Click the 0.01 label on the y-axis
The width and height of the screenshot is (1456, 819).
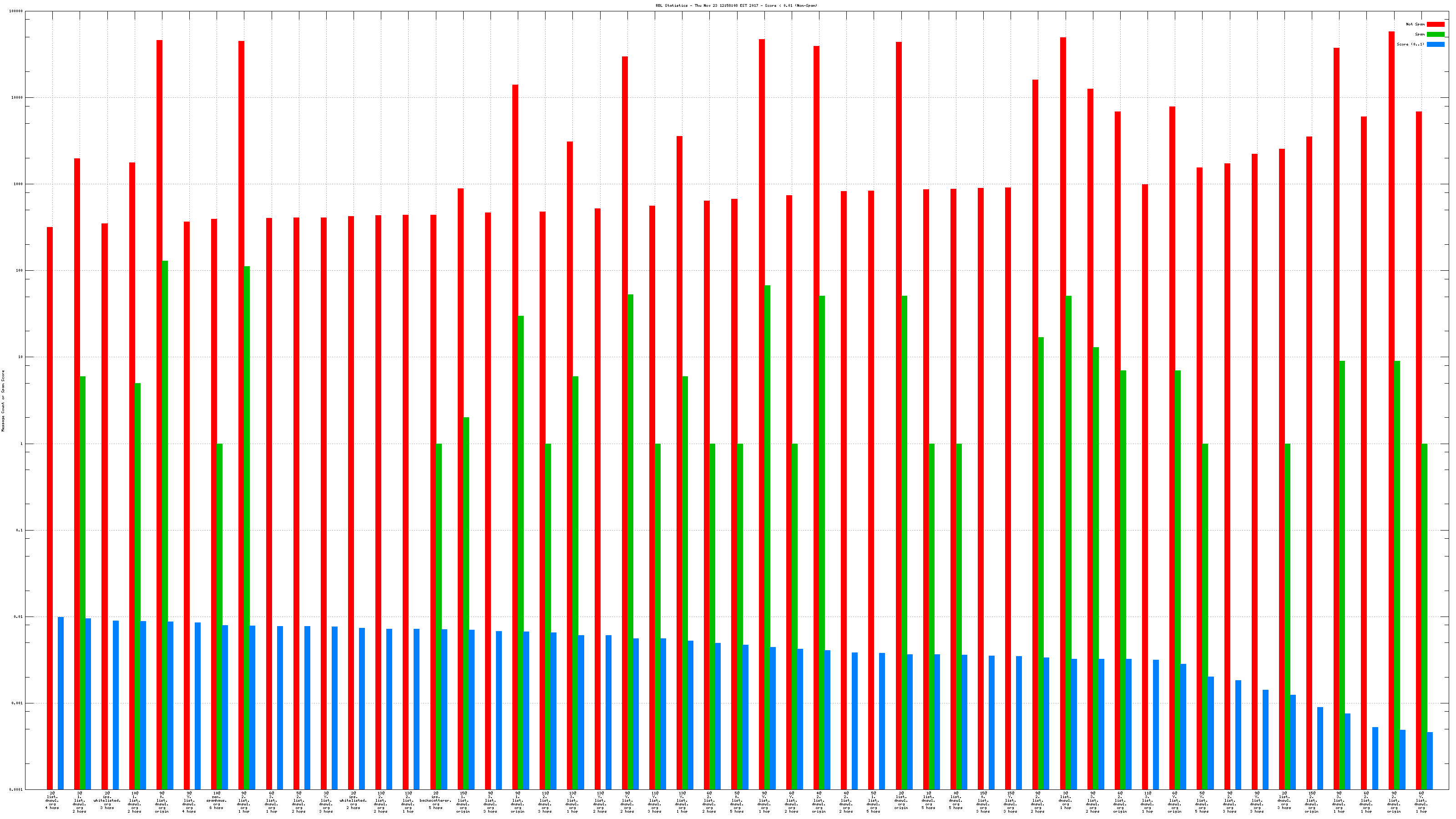[18, 617]
